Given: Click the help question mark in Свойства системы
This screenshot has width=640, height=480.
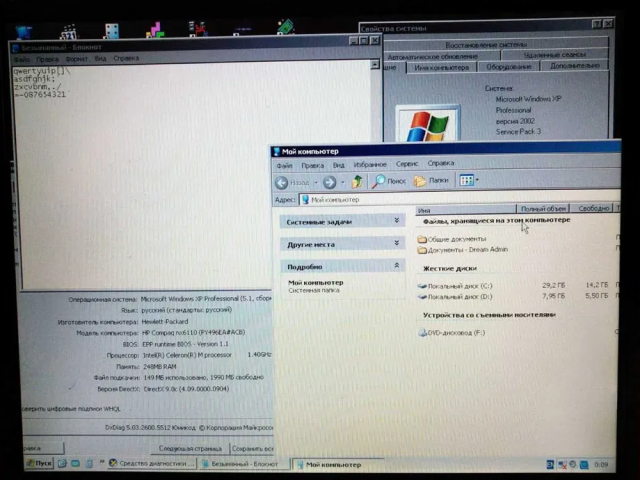Looking at the screenshot, I should coord(596,24).
